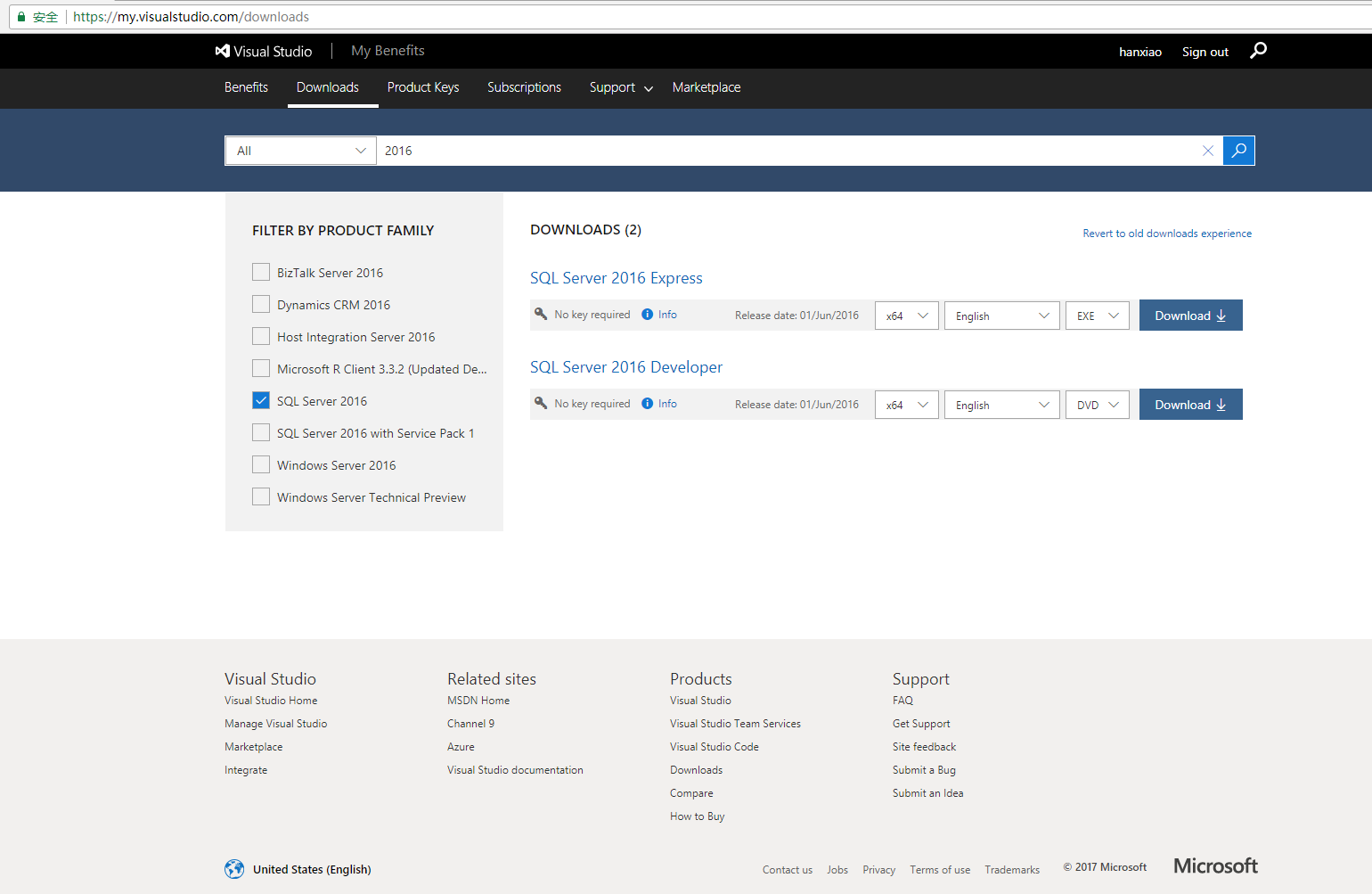Click the blue search submit button
This screenshot has width=1372, height=894.
[1239, 151]
